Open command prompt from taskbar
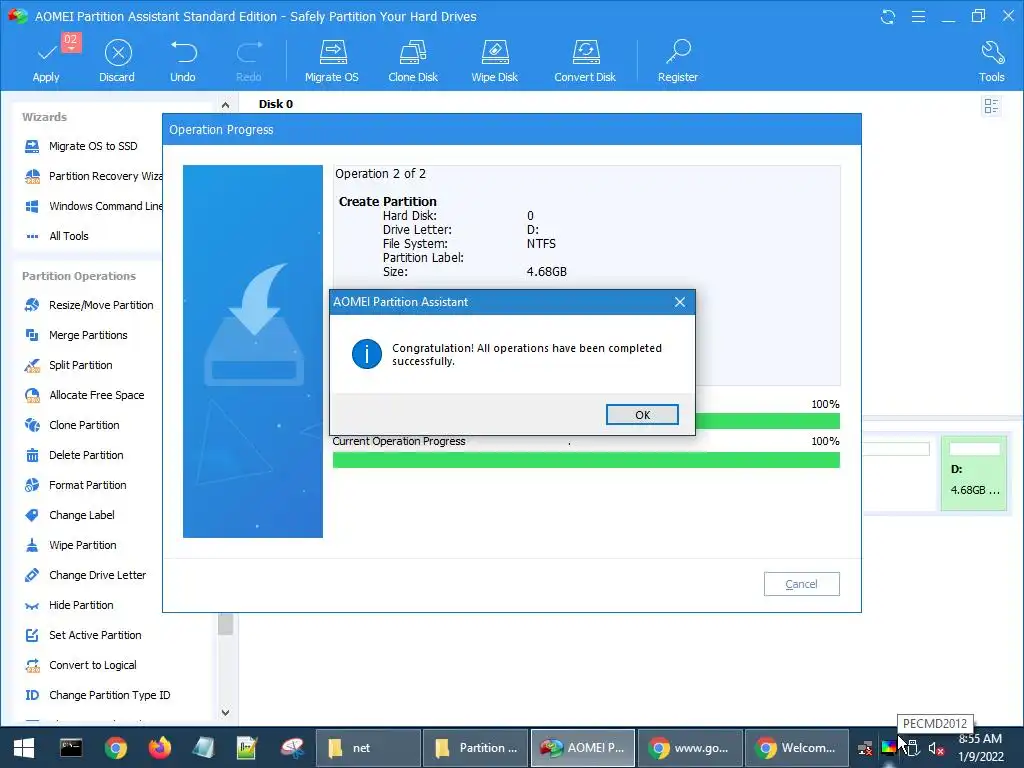The width and height of the screenshot is (1024, 768). click(x=71, y=748)
